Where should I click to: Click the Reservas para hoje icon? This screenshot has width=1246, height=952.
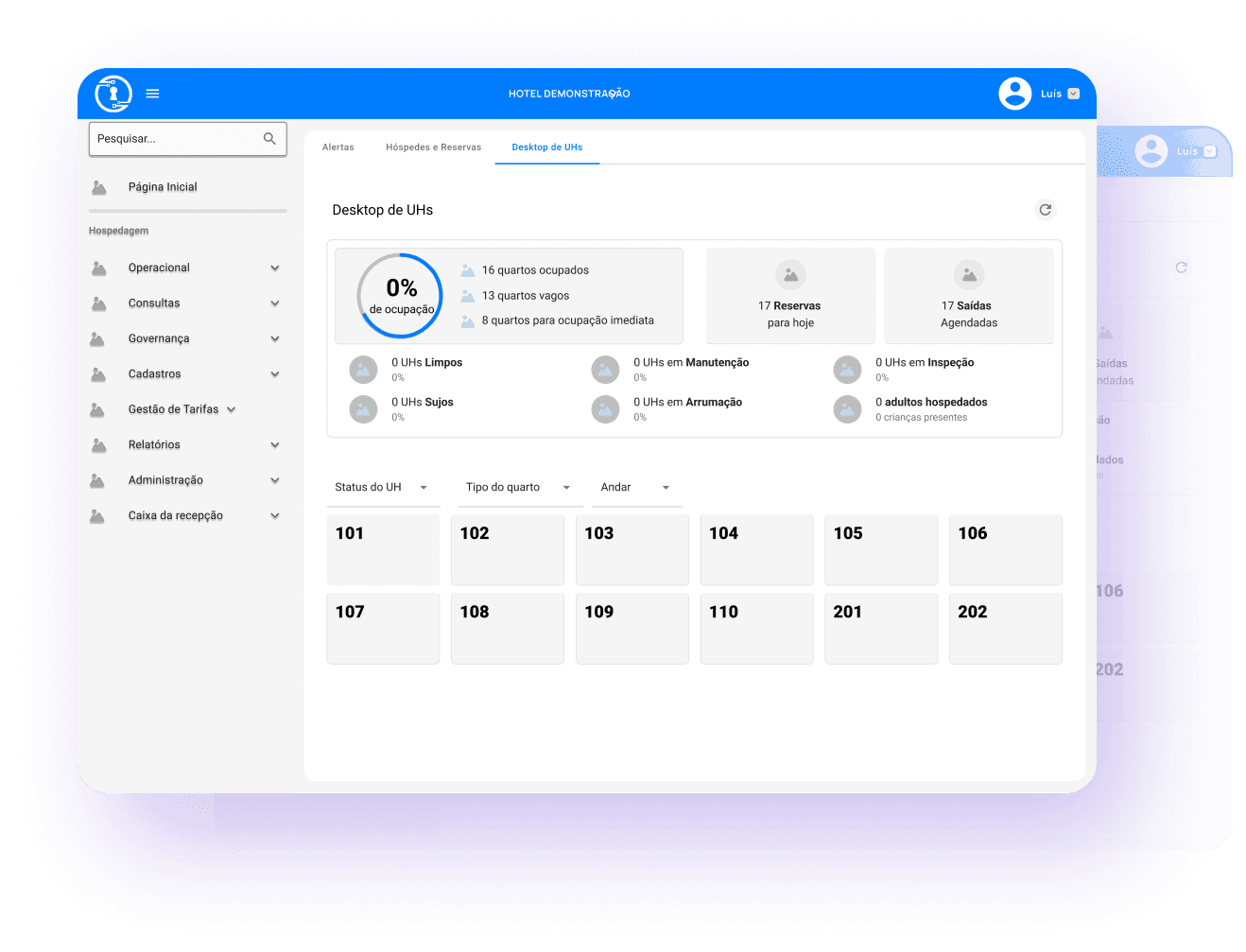click(790, 275)
